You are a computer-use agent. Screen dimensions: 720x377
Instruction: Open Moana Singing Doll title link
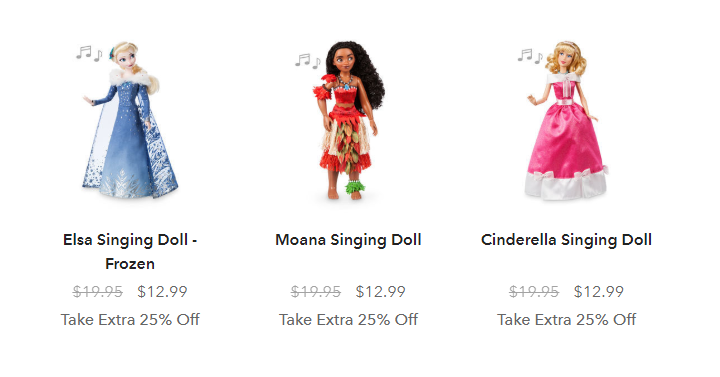tap(349, 240)
